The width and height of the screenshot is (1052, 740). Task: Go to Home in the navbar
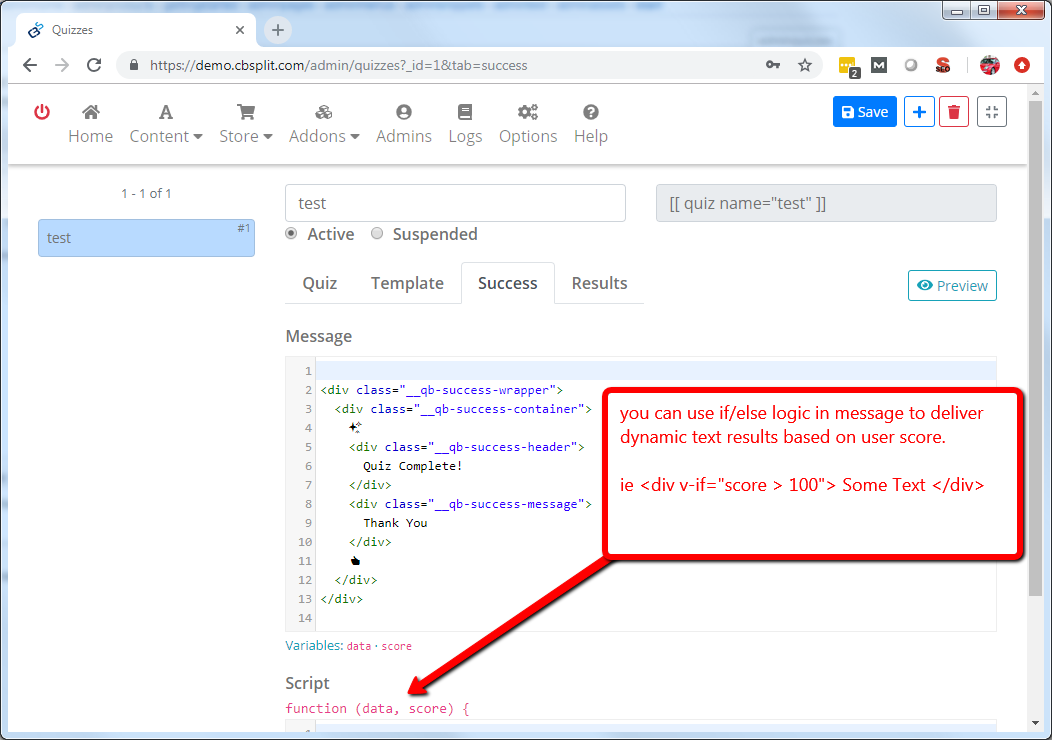coord(90,124)
